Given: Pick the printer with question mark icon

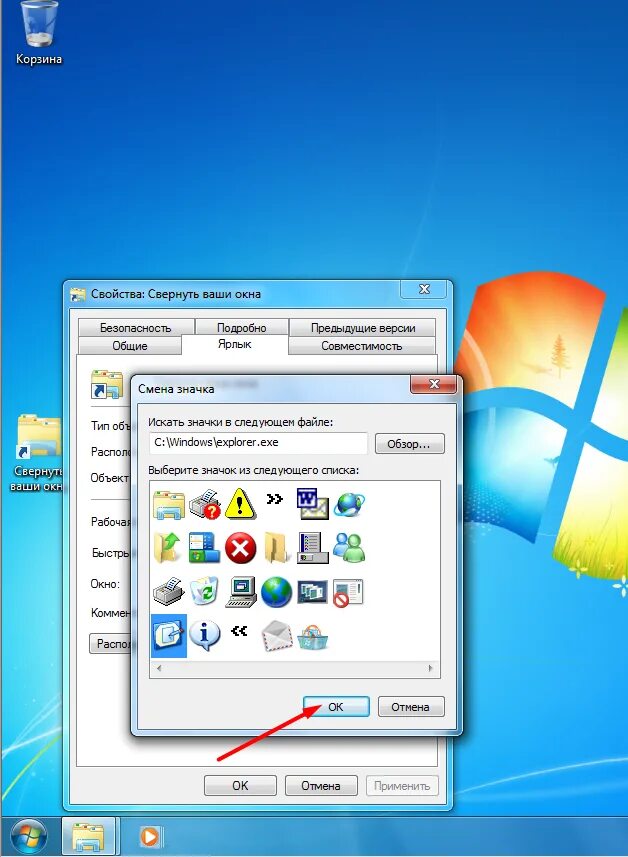Looking at the screenshot, I should pyautogui.click(x=204, y=504).
